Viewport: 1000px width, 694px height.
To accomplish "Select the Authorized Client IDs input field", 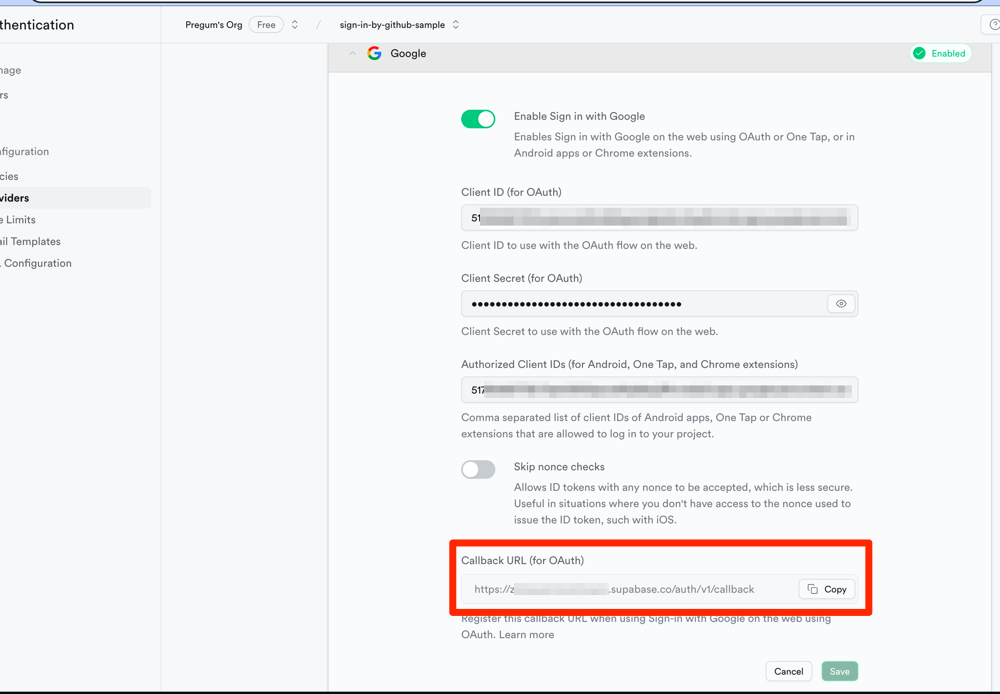I will coord(660,390).
